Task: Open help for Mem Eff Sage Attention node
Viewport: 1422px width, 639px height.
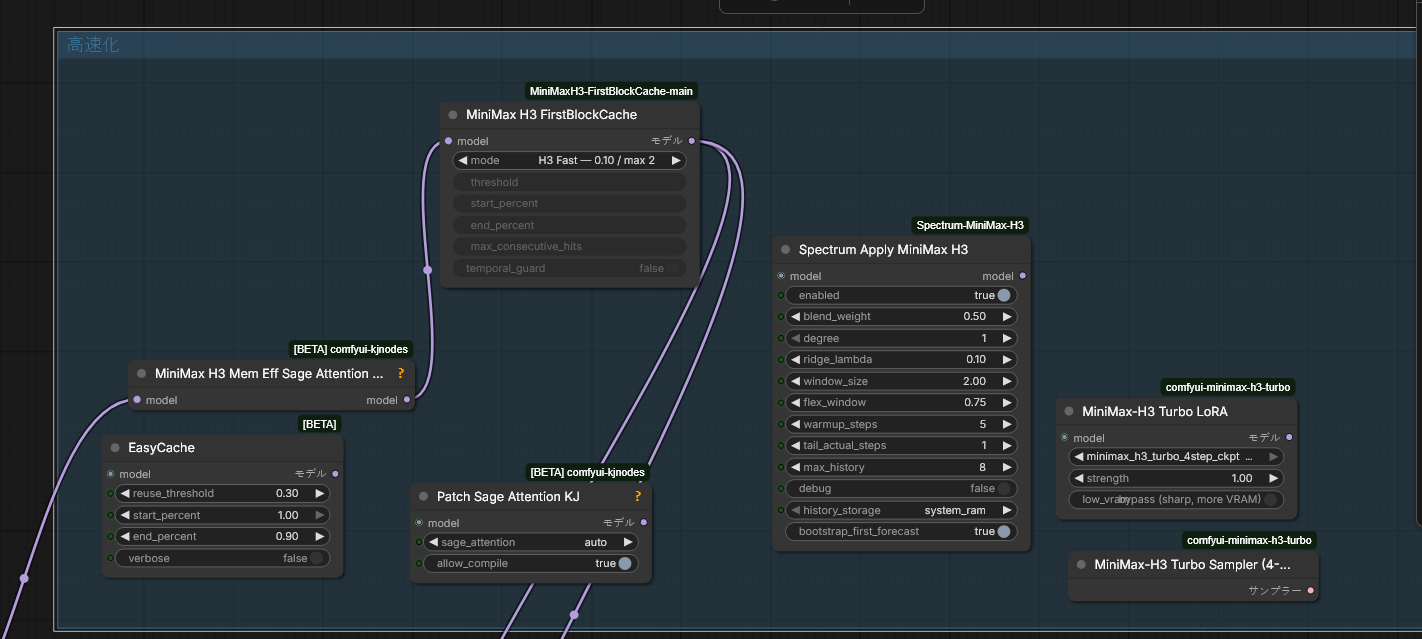Action: click(401, 374)
